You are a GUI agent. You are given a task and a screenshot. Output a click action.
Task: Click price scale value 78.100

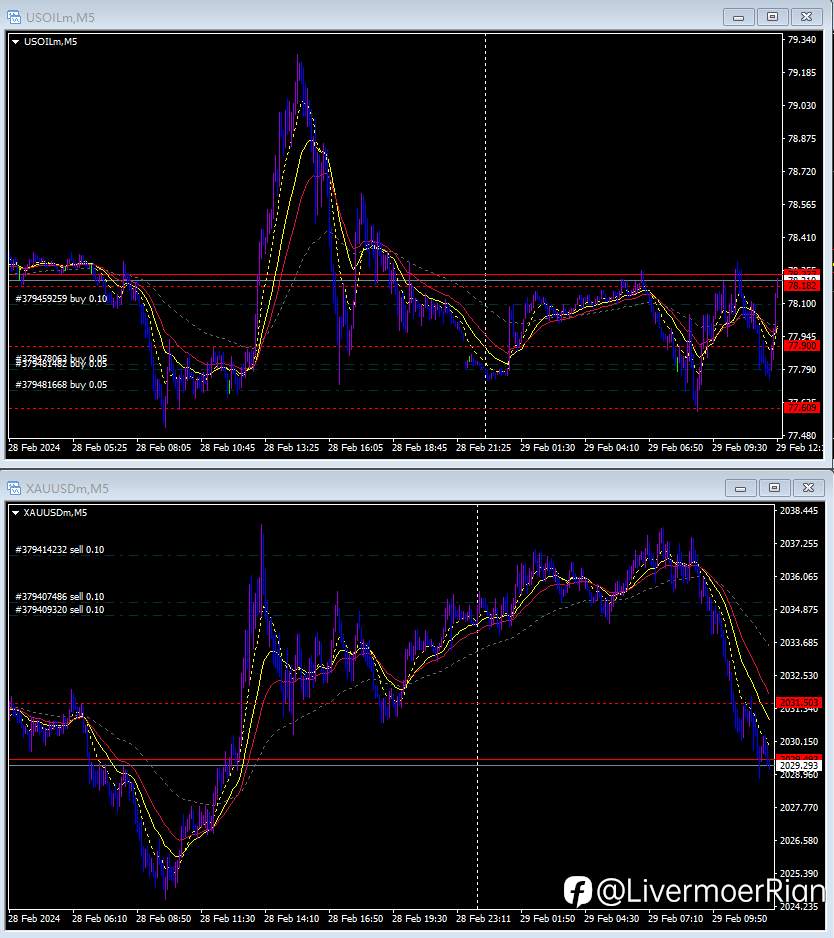(802, 304)
